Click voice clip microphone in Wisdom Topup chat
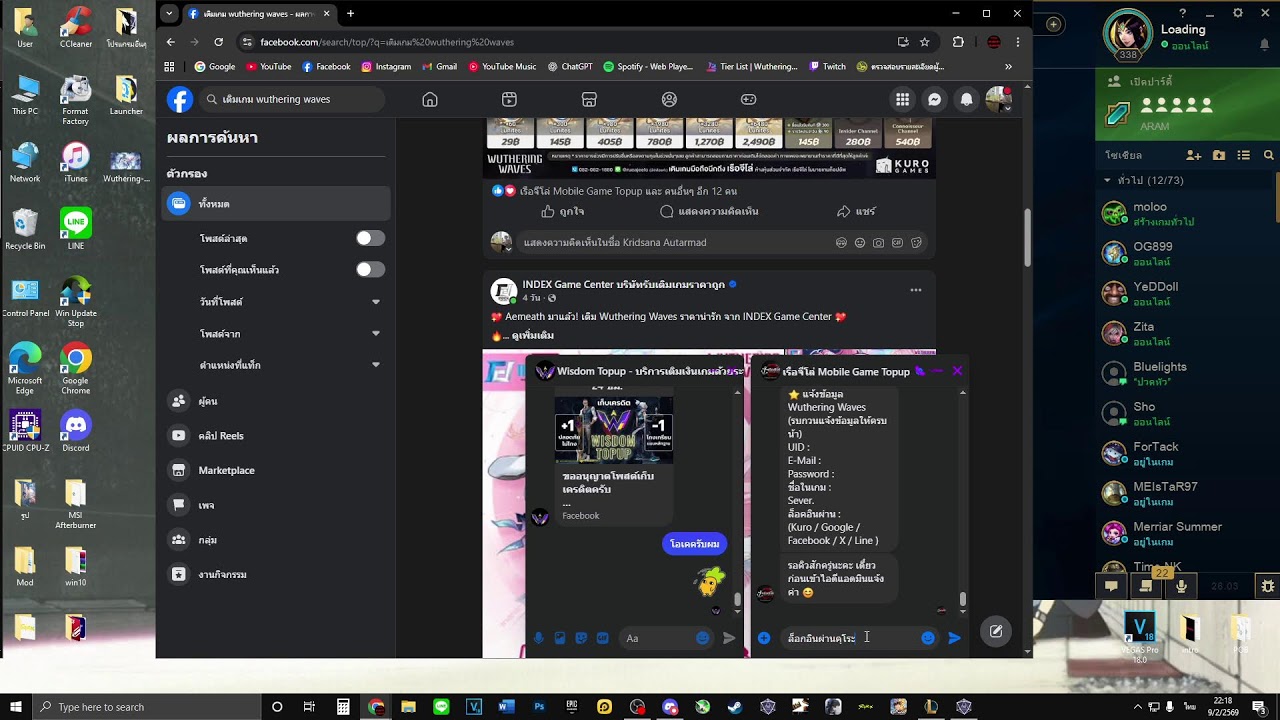Image resolution: width=1280 pixels, height=720 pixels. click(x=539, y=638)
